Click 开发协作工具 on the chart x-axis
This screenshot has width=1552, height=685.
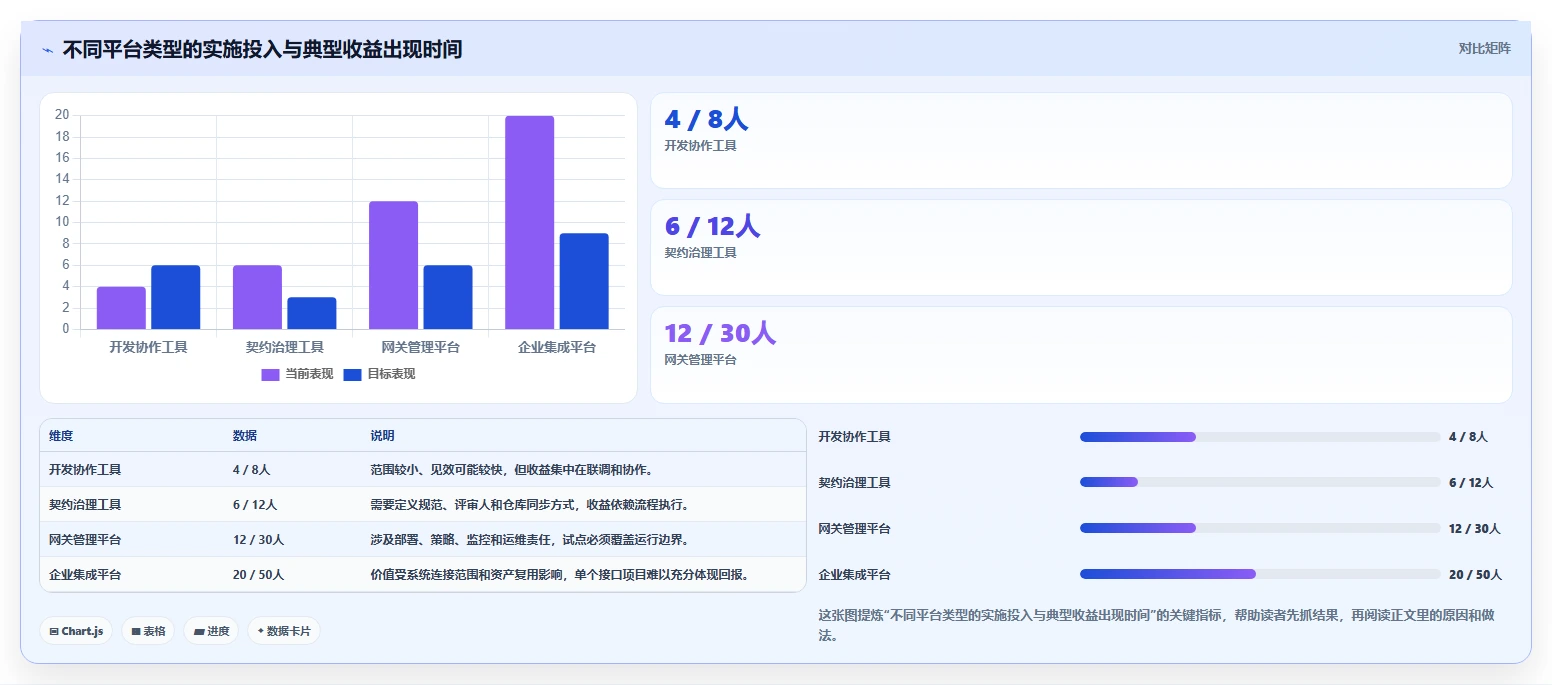click(149, 347)
